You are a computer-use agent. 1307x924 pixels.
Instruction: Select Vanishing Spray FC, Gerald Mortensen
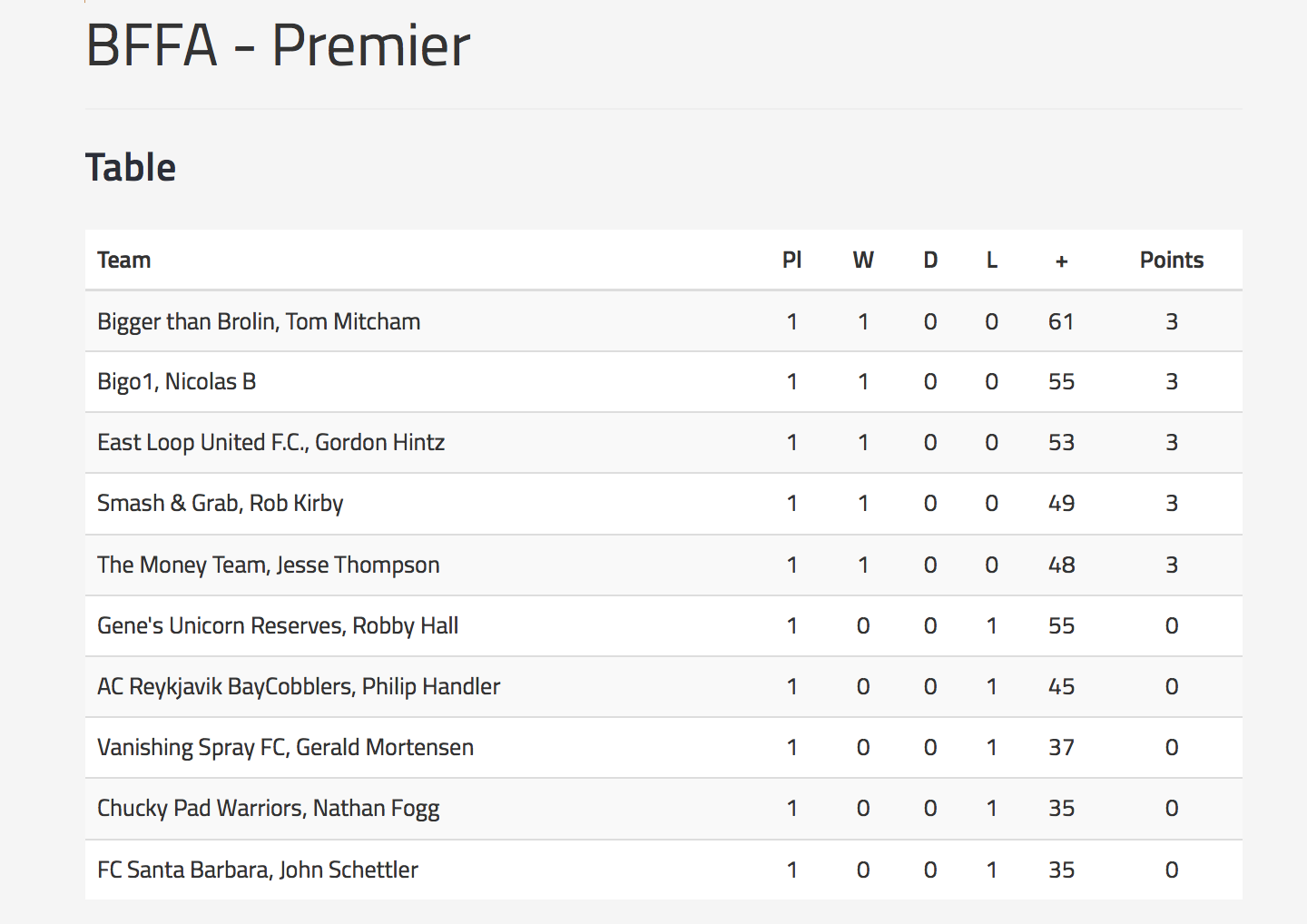pos(285,748)
